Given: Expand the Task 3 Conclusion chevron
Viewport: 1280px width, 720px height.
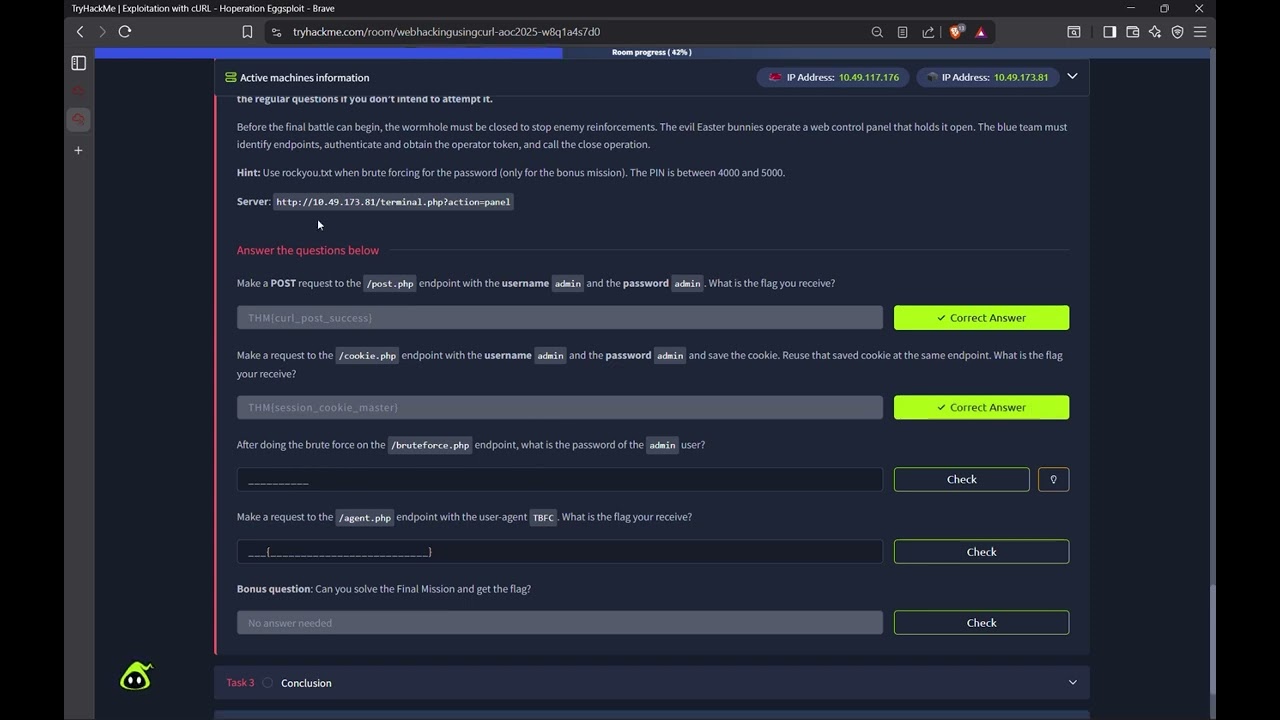Looking at the screenshot, I should [x=1072, y=683].
